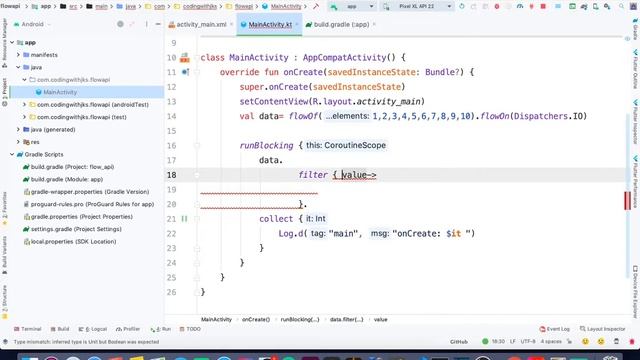Image resolution: width=640 pixels, height=360 pixels.
Task: Open the Profiler tool window
Action: pyautogui.click(x=128, y=329)
